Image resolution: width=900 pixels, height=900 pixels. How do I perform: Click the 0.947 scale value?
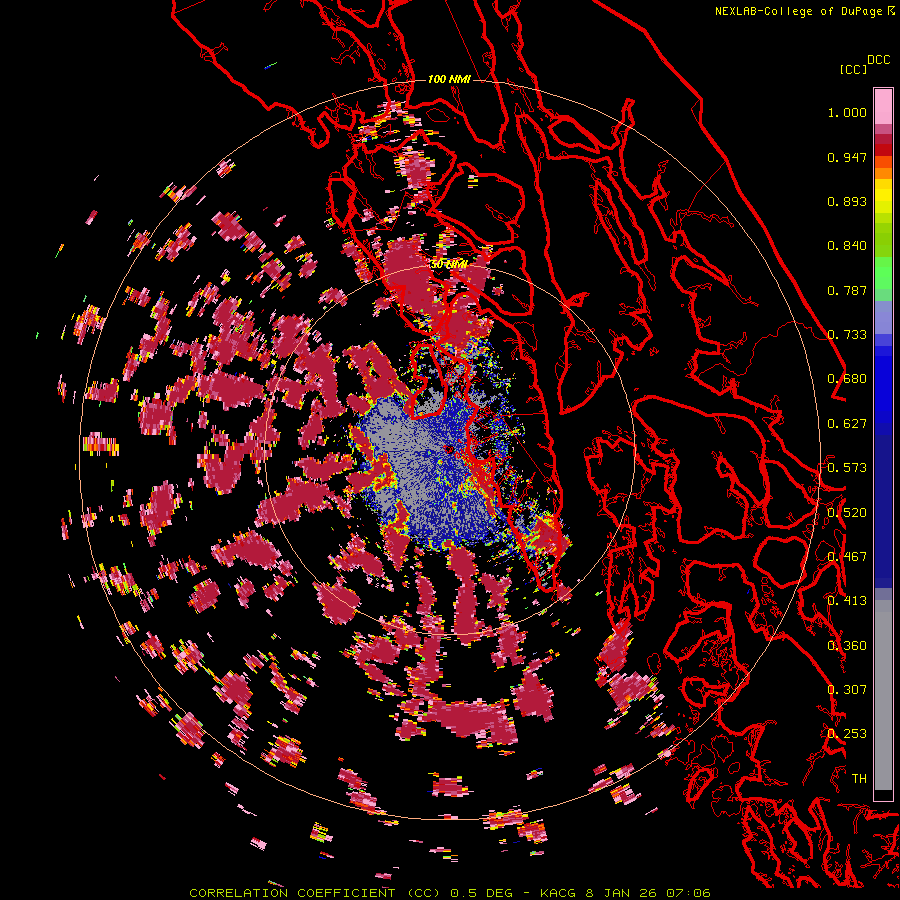[847, 157]
